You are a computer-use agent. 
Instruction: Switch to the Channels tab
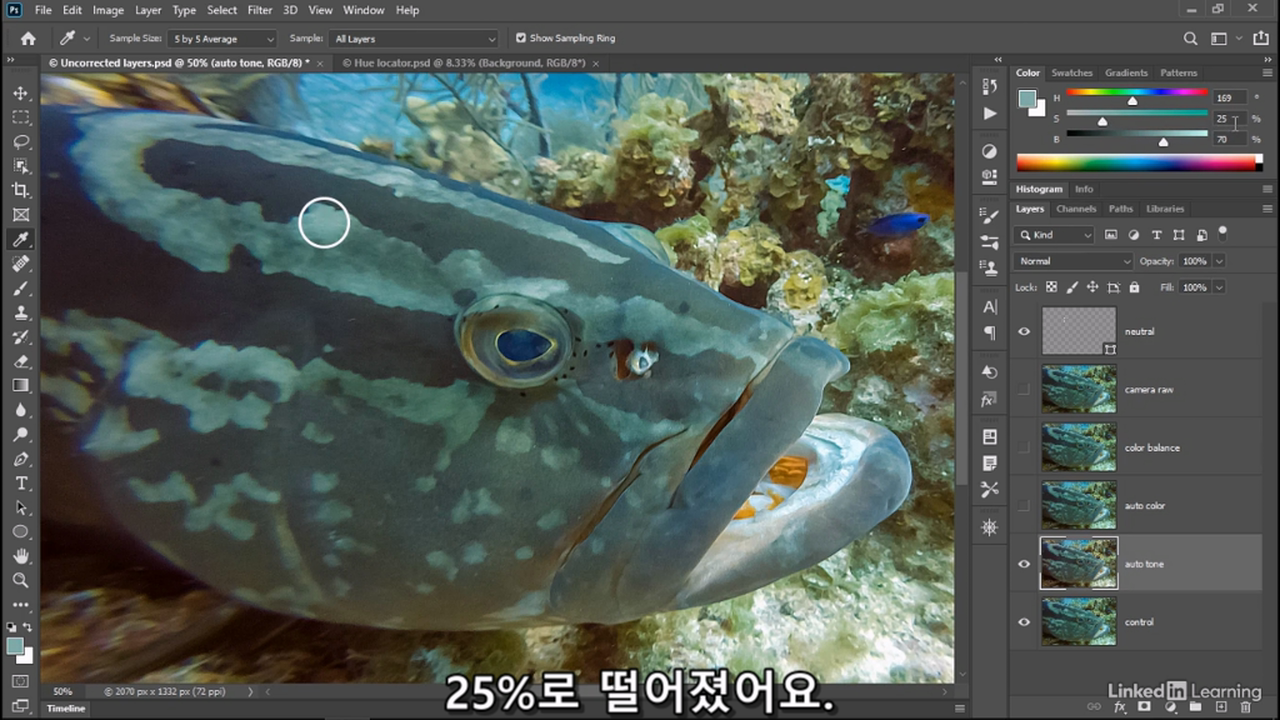coord(1076,209)
